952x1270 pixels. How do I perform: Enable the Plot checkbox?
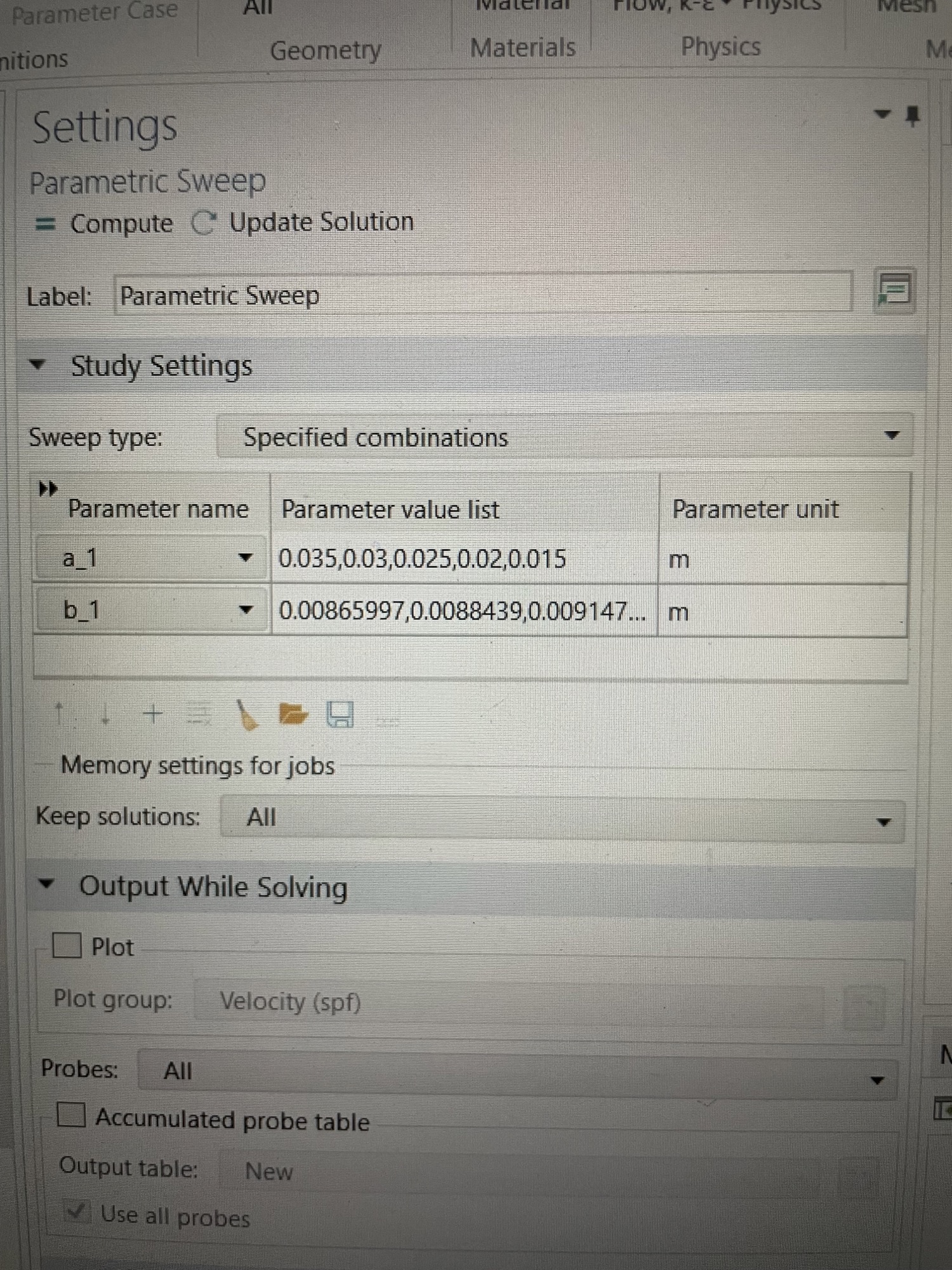(x=67, y=946)
